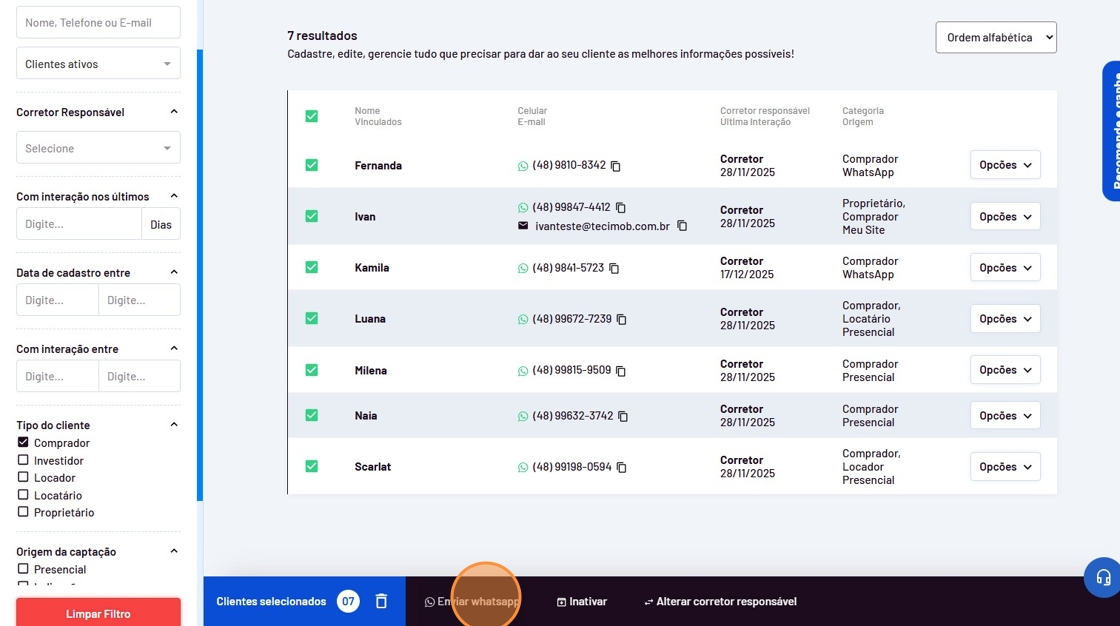Click WhatsApp icon beside Luana's number
The height and width of the screenshot is (626, 1120).
tap(523, 320)
